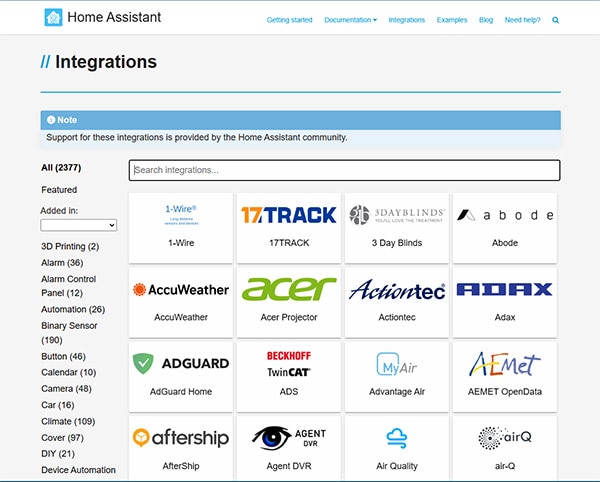
Task: Filter by DIY (21) category
Action: pyautogui.click(x=58, y=454)
